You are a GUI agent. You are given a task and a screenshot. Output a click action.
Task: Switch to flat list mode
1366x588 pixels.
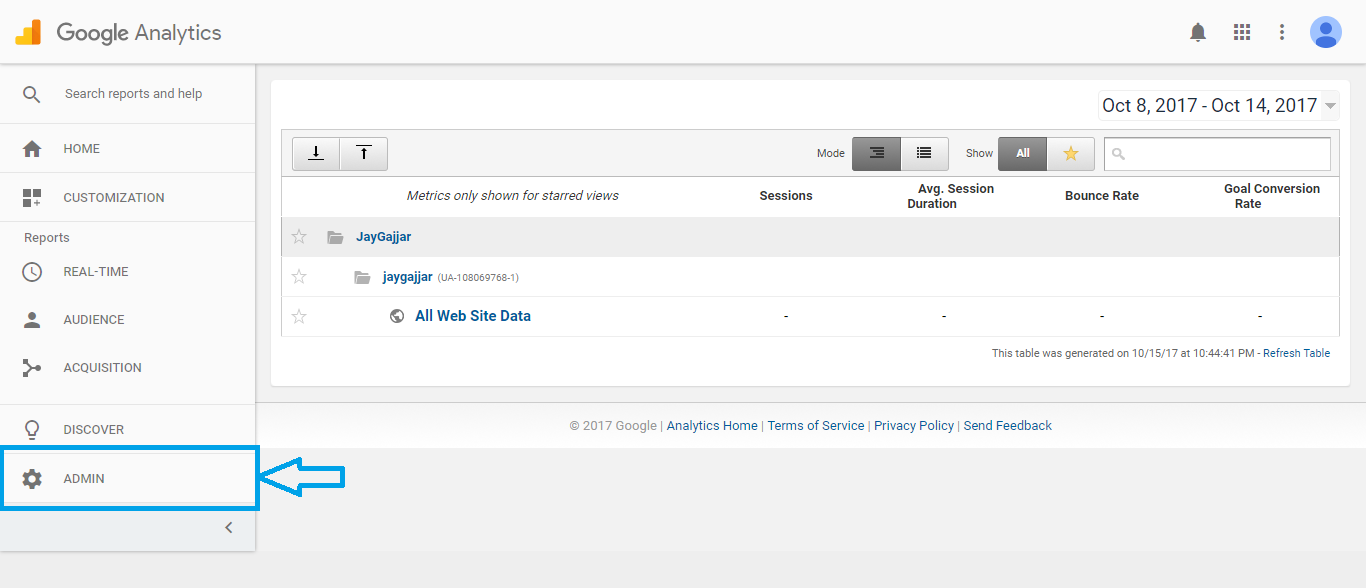pyautogui.click(x=925, y=153)
